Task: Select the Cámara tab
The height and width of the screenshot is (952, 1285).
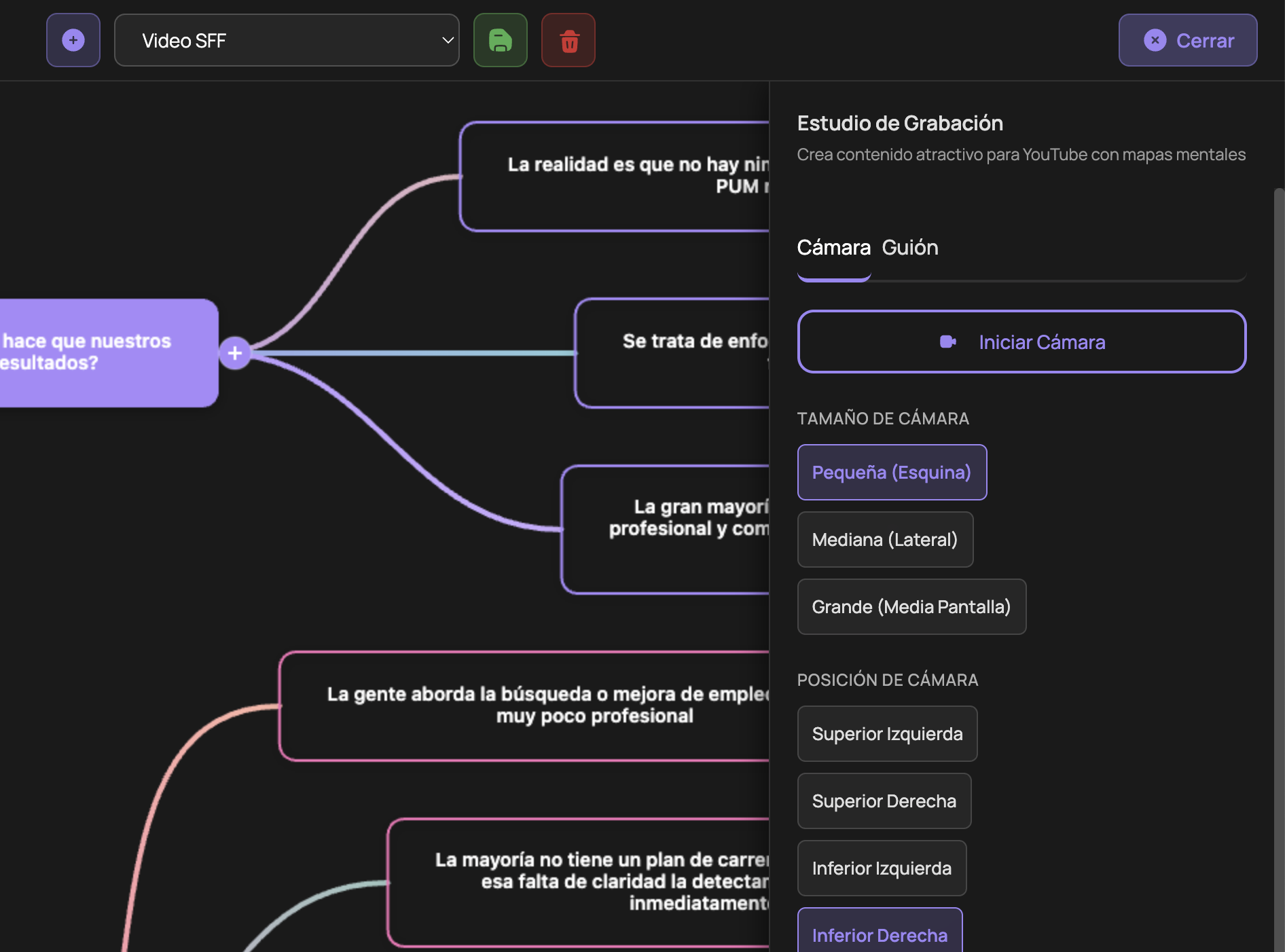Action: (x=833, y=248)
